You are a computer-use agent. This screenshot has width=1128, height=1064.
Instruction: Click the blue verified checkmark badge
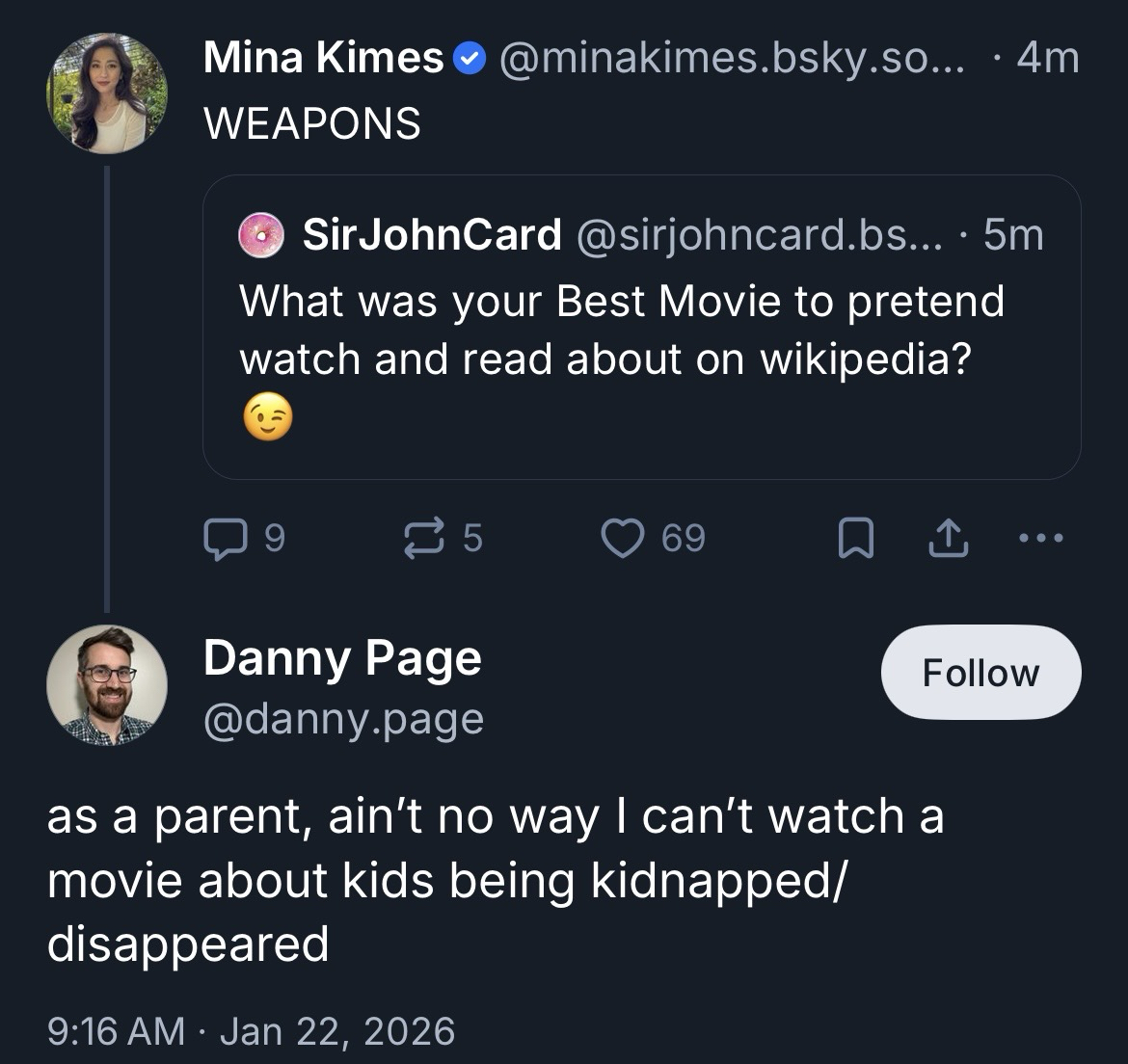(468, 60)
